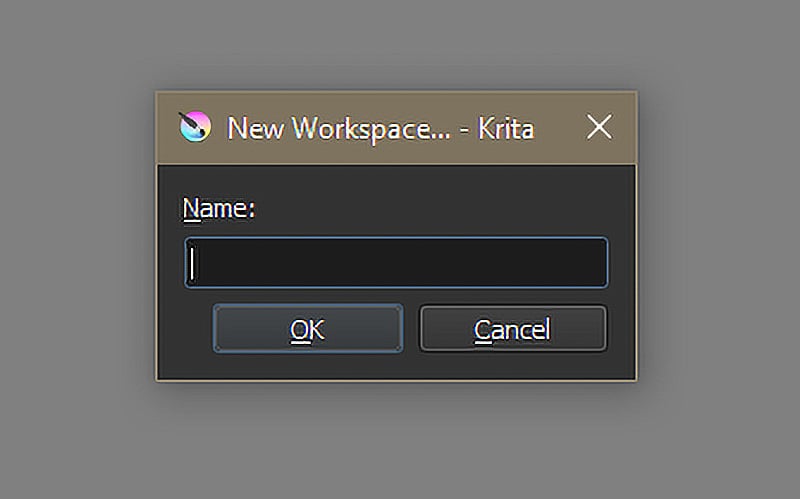Dismiss the dialog via the Cancel button
The width and height of the screenshot is (800, 499).
(x=513, y=329)
